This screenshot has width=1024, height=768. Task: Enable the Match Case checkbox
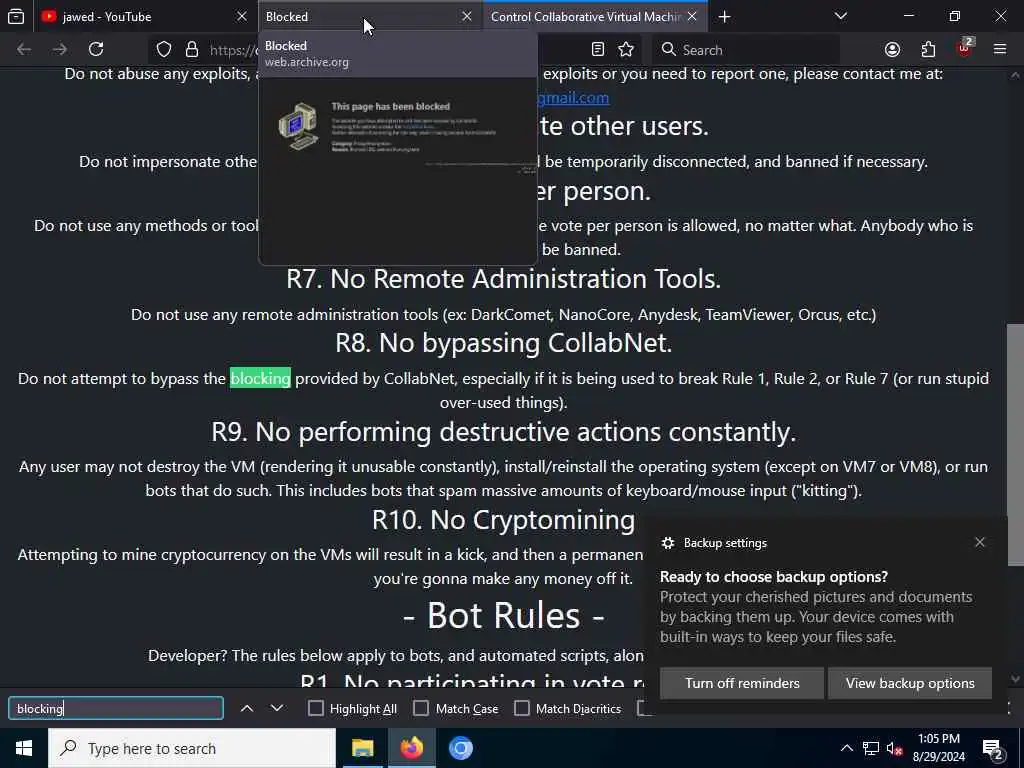(x=421, y=709)
